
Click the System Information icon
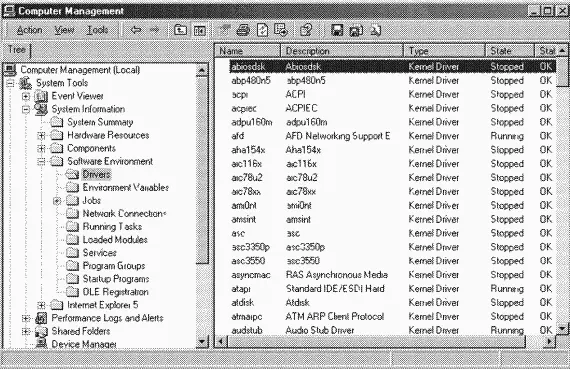tap(41, 109)
